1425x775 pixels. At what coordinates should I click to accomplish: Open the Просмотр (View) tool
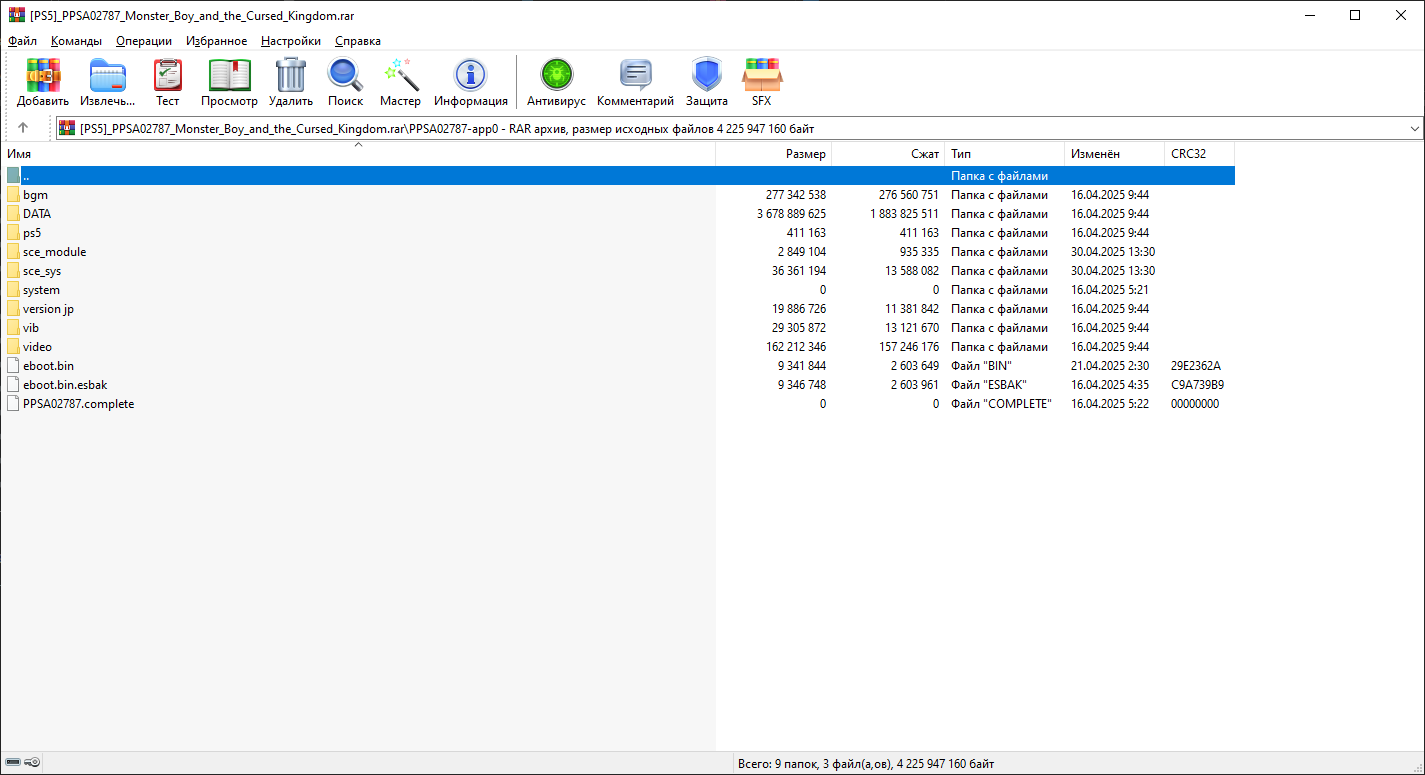point(229,82)
